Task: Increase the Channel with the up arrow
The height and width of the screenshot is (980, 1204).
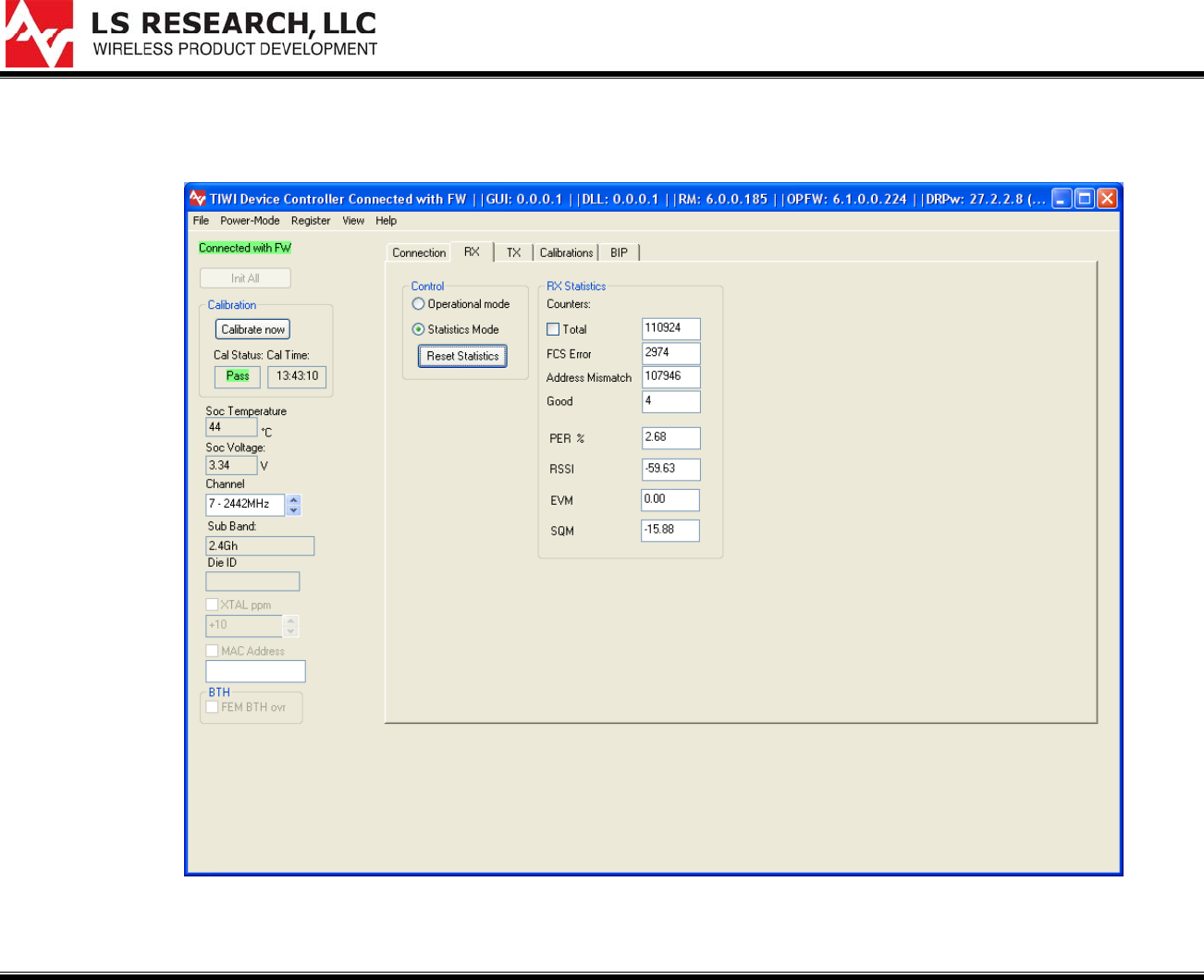Action: (294, 499)
